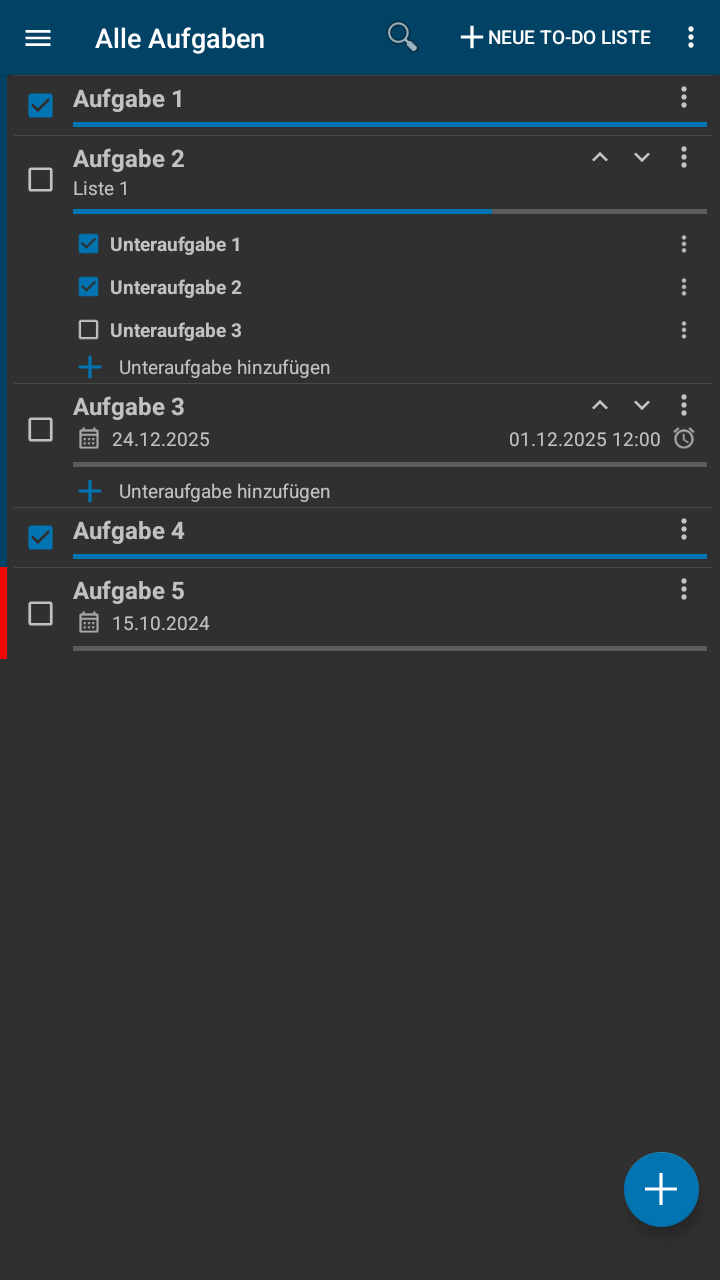Tap the alarm clock icon on Aufgabe 3
Screen dimensions: 720x1280
coord(684,438)
